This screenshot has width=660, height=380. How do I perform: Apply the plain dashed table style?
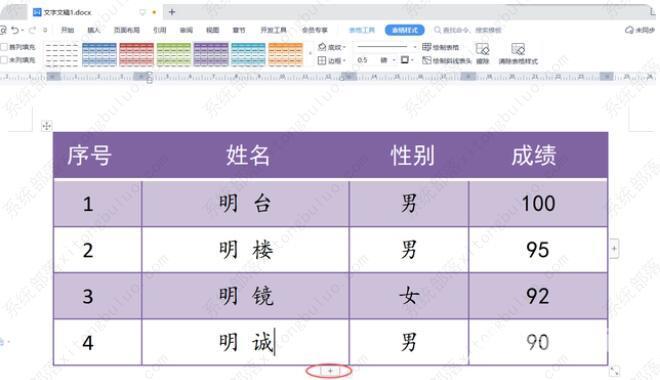62,55
